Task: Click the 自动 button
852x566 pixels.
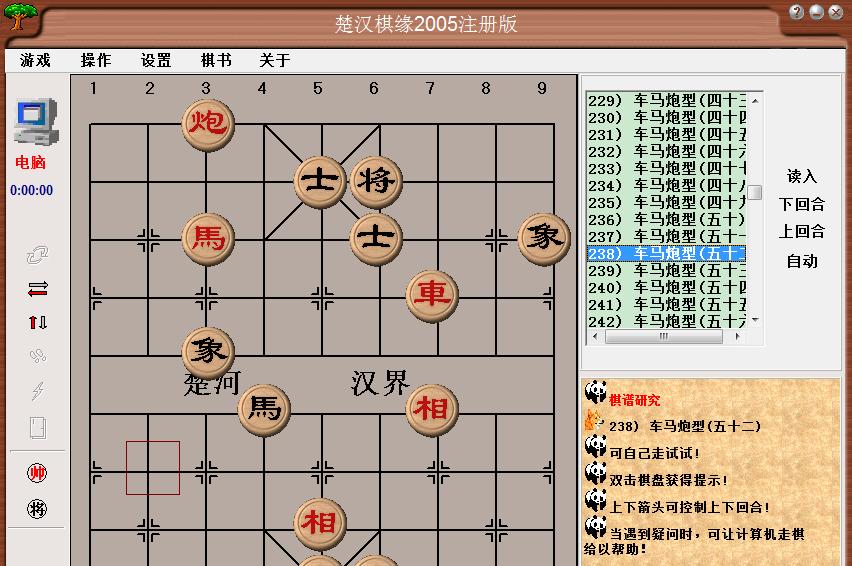Action: [802, 261]
